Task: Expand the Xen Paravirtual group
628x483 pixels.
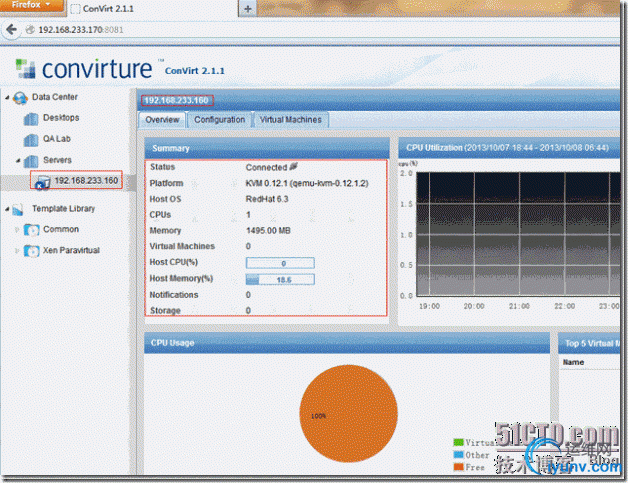Action: point(17,250)
